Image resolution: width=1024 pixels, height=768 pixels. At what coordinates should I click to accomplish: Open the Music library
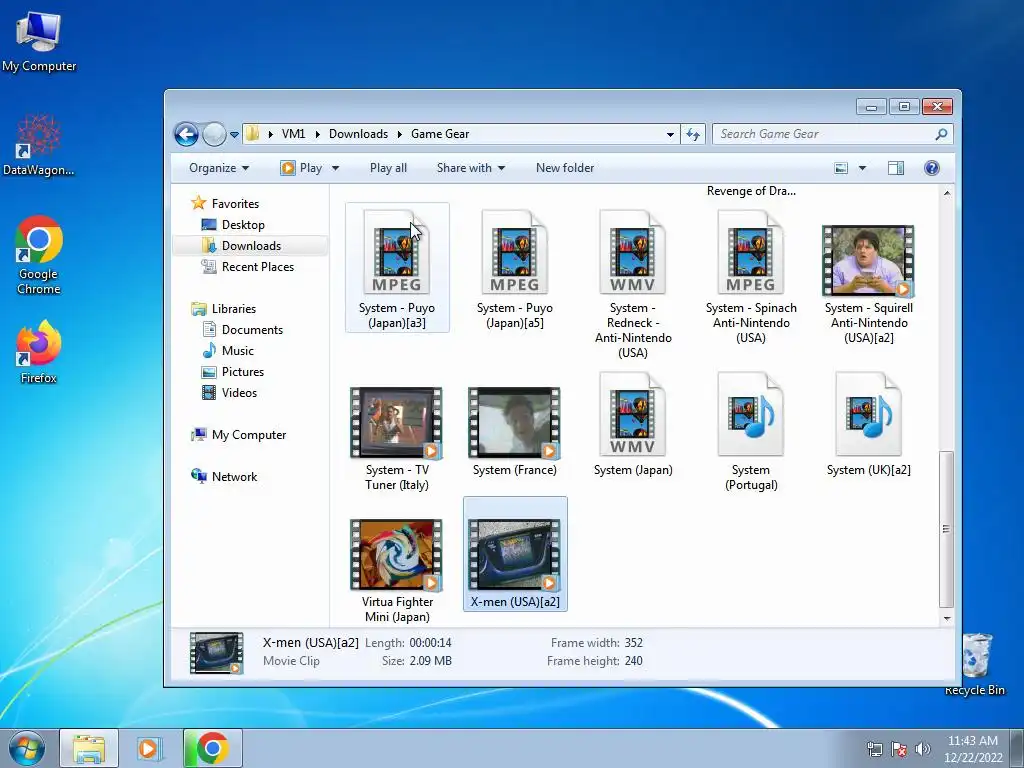point(228,351)
